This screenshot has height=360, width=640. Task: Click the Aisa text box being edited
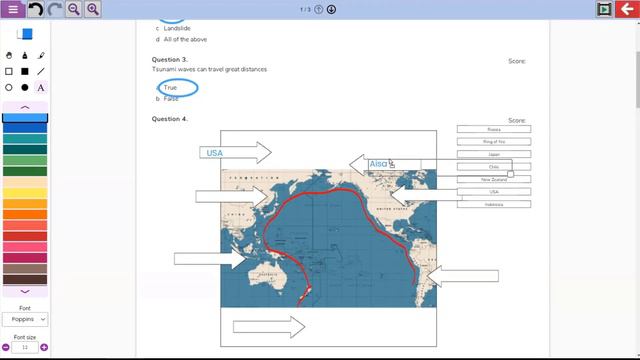[x=394, y=164]
